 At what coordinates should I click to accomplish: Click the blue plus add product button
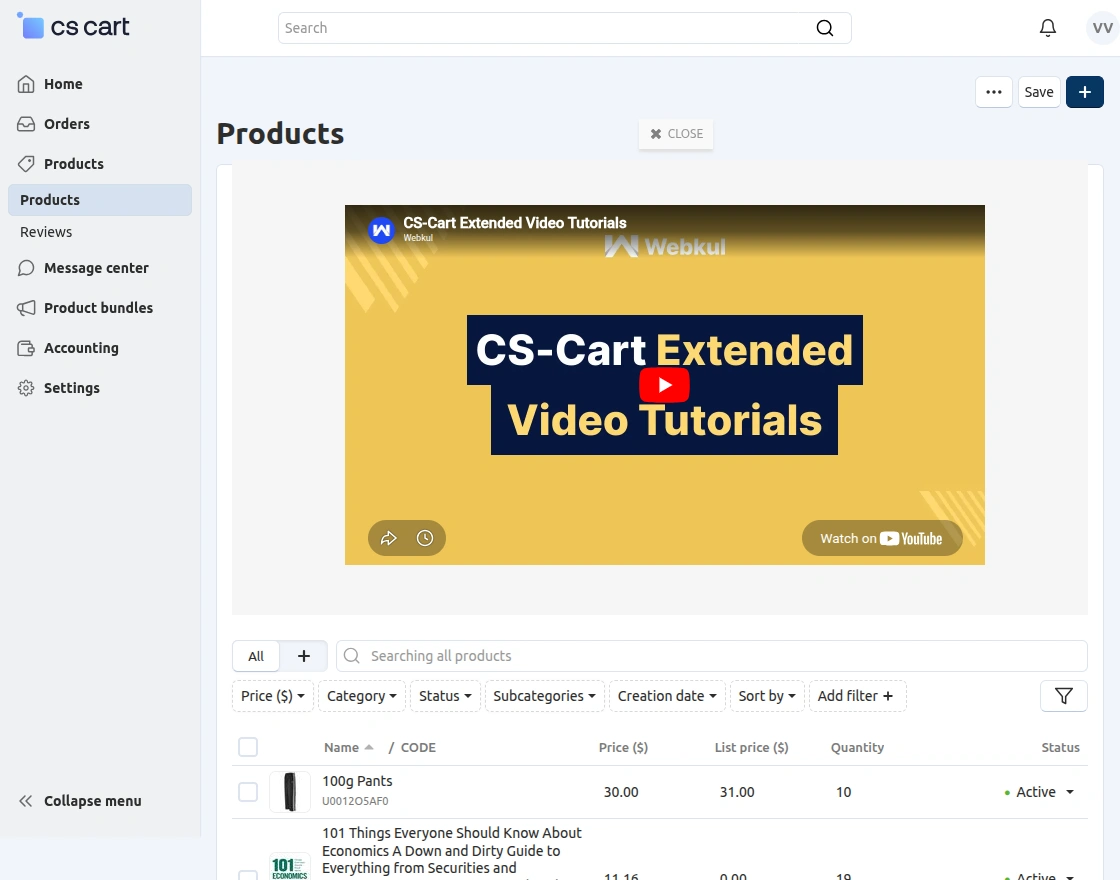click(1084, 92)
